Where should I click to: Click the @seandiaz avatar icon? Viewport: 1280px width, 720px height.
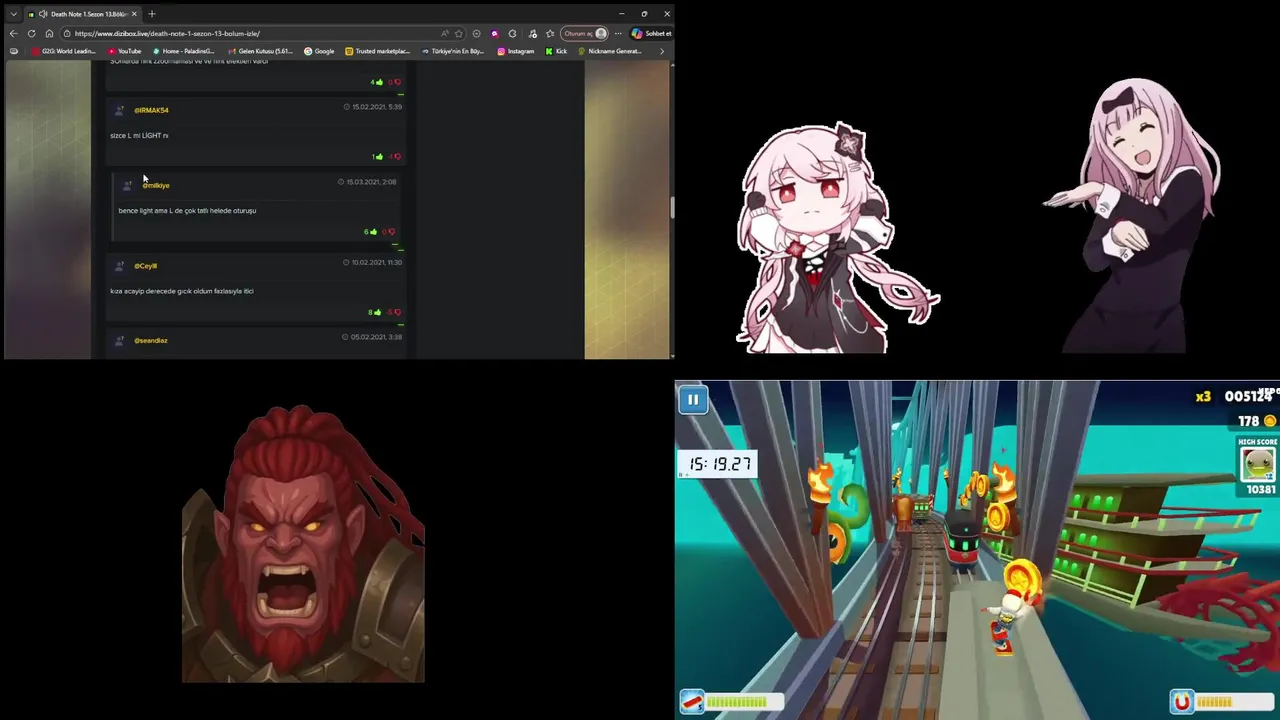[x=119, y=340]
